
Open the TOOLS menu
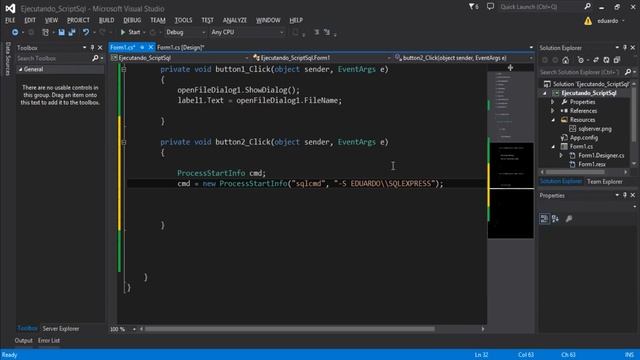pyautogui.click(x=183, y=20)
